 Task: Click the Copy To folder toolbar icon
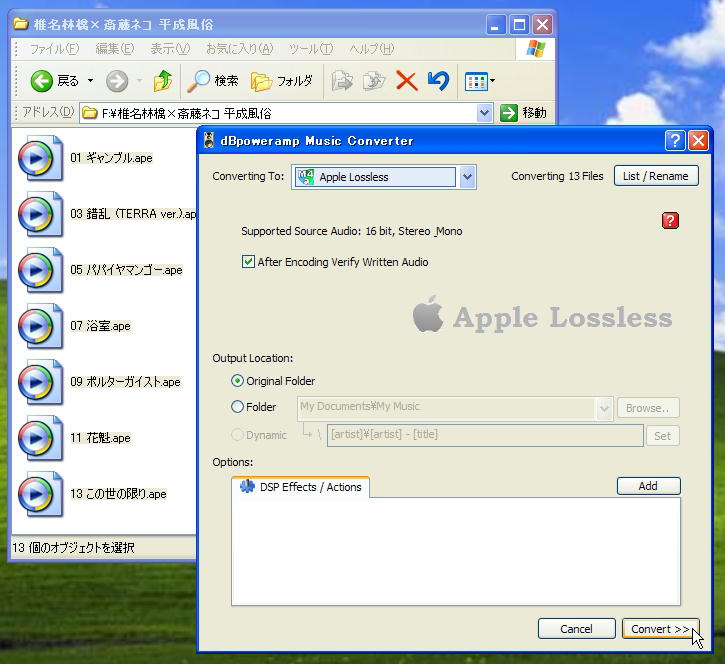(374, 81)
